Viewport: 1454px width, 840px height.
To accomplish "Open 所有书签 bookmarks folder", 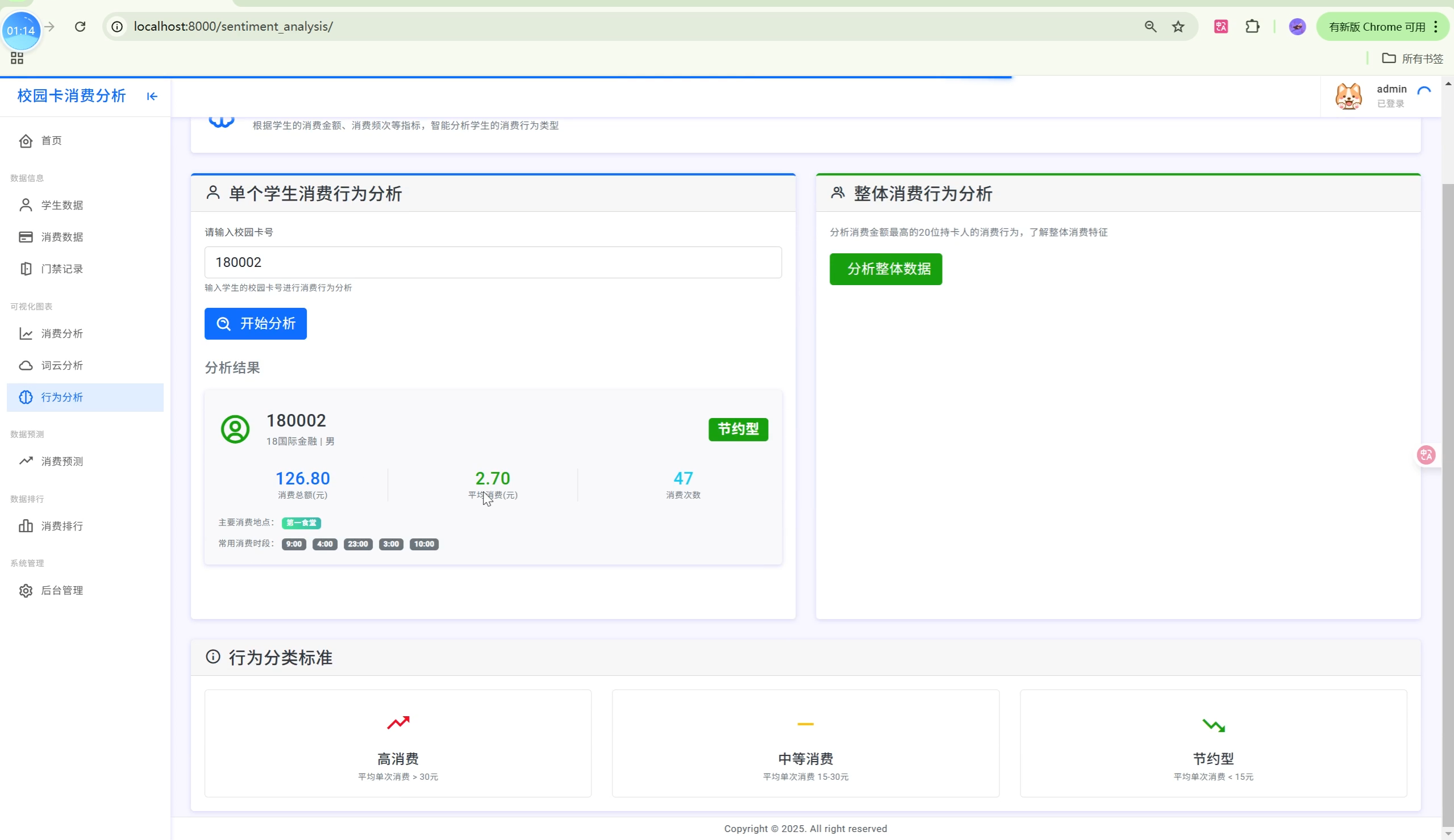I will point(1413,58).
